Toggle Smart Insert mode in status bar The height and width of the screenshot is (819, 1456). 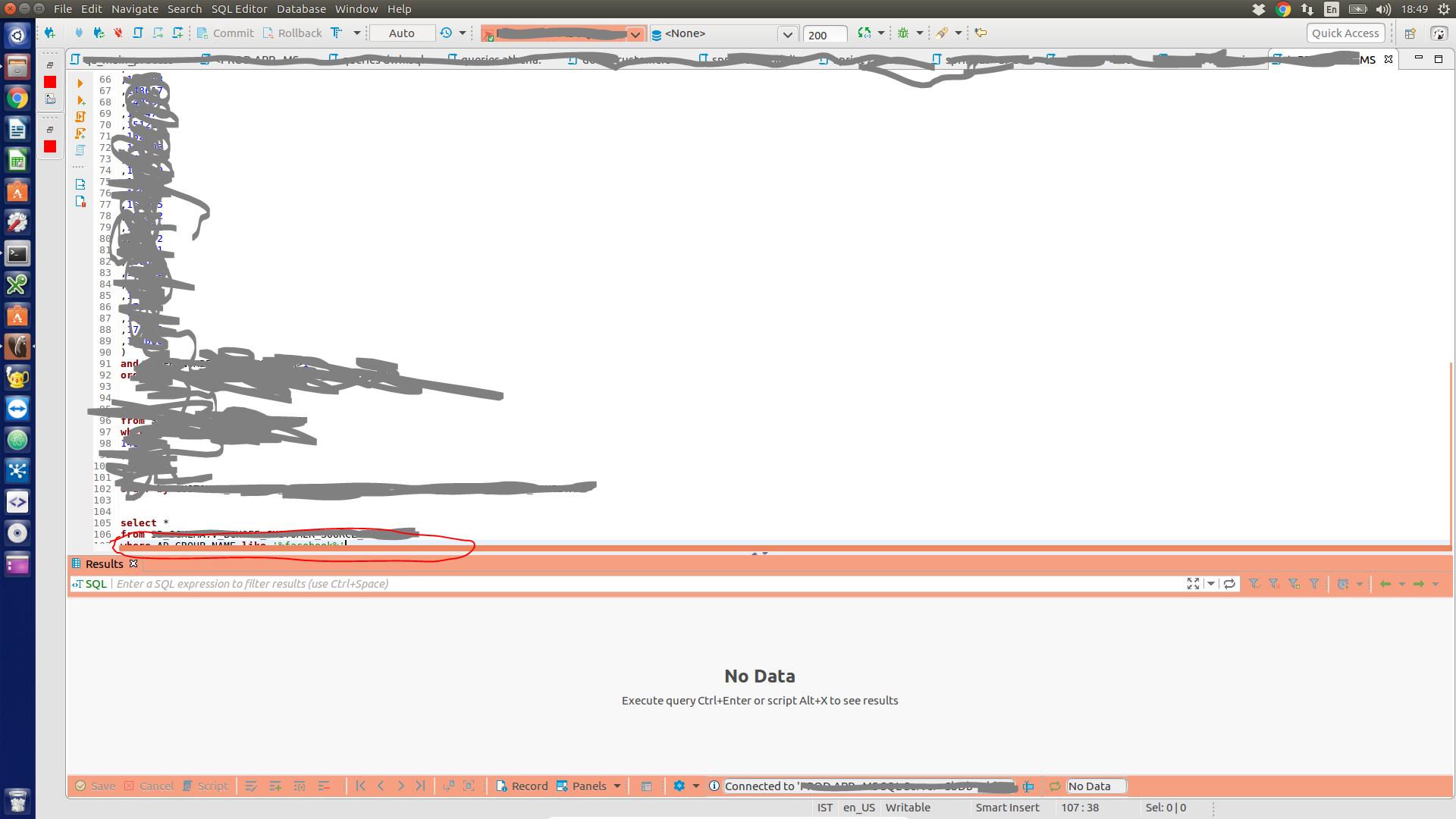[x=1007, y=808]
